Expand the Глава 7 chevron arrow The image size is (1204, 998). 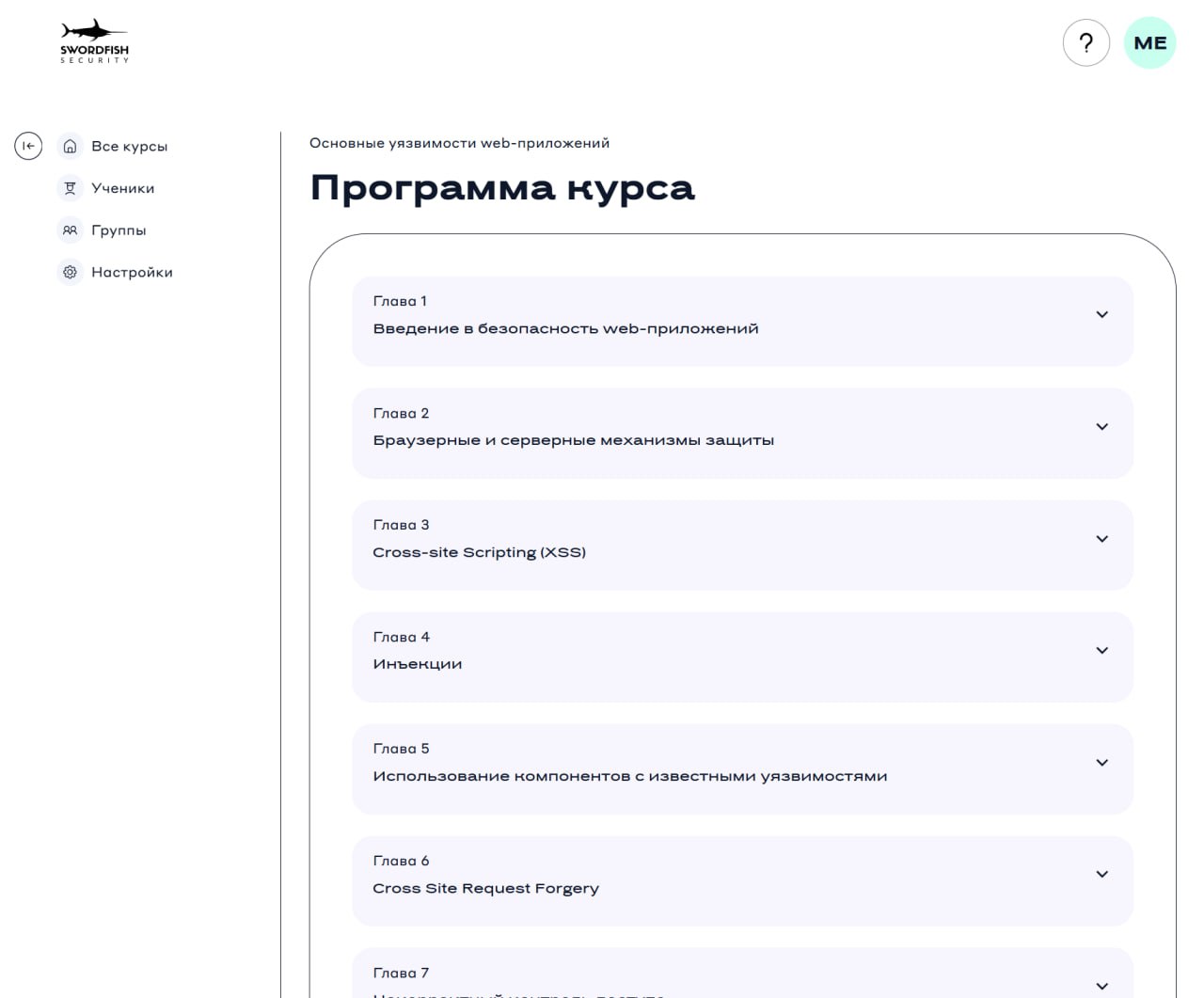(1101, 986)
